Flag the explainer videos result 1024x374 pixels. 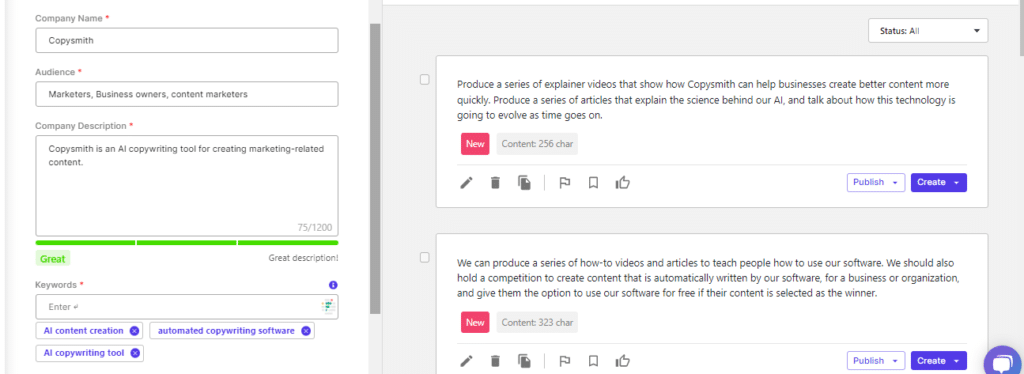click(x=565, y=183)
